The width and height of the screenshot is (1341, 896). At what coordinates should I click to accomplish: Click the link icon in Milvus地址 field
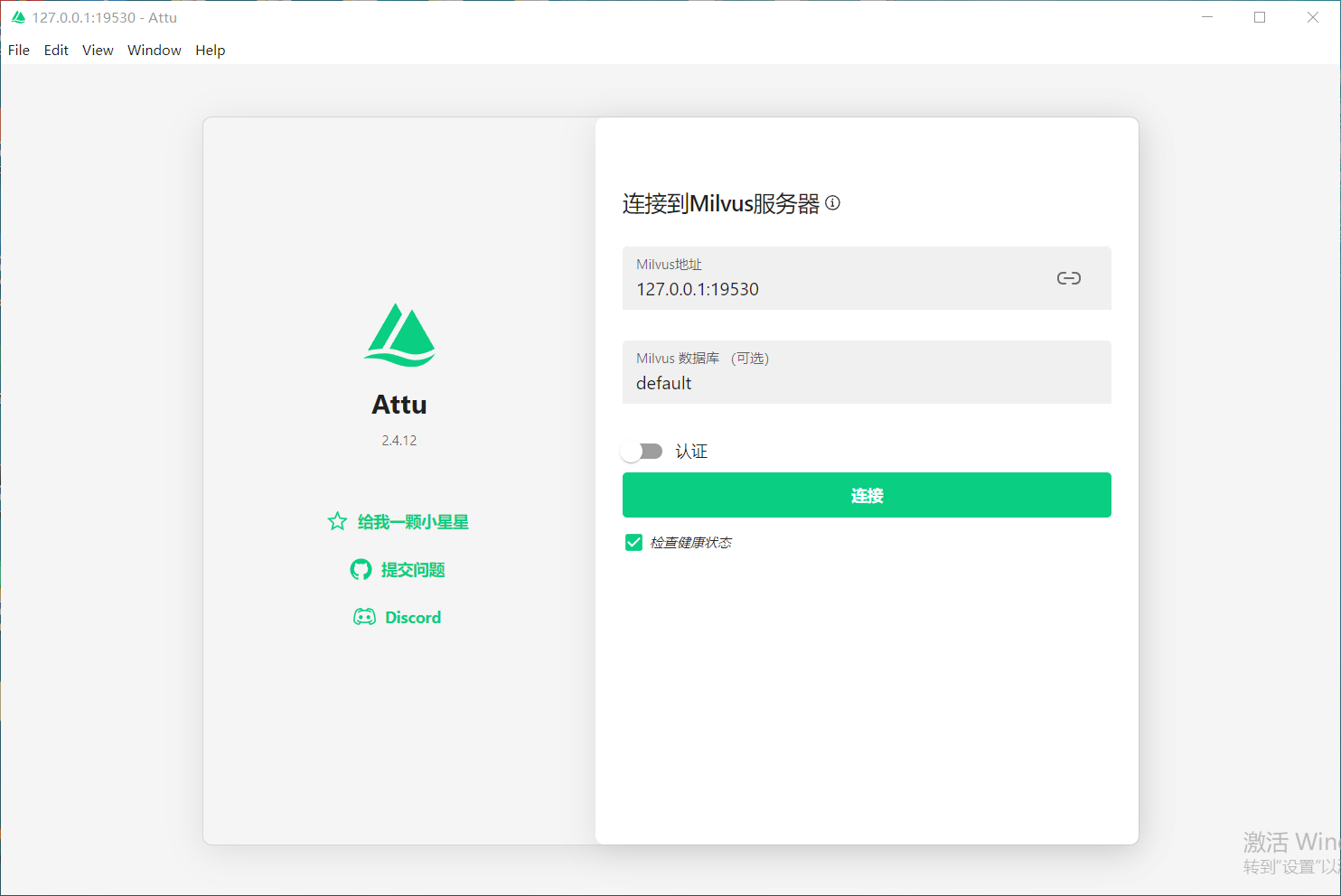coord(1068,278)
